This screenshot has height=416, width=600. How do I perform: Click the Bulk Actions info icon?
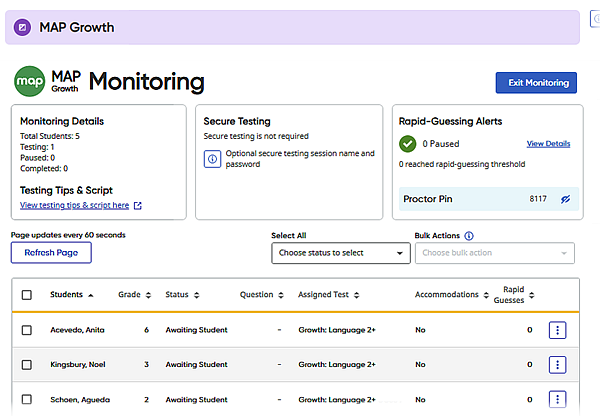tap(469, 236)
